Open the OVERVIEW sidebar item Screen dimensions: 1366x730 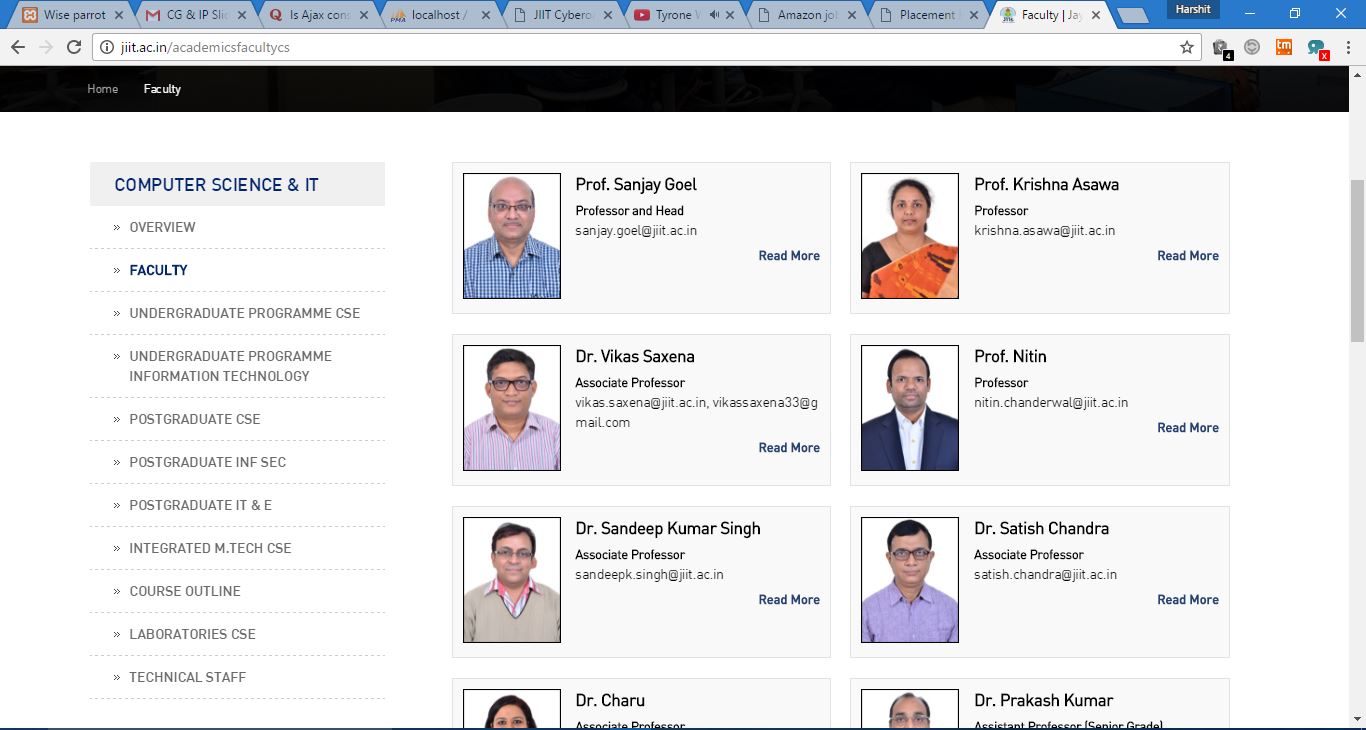tap(162, 227)
